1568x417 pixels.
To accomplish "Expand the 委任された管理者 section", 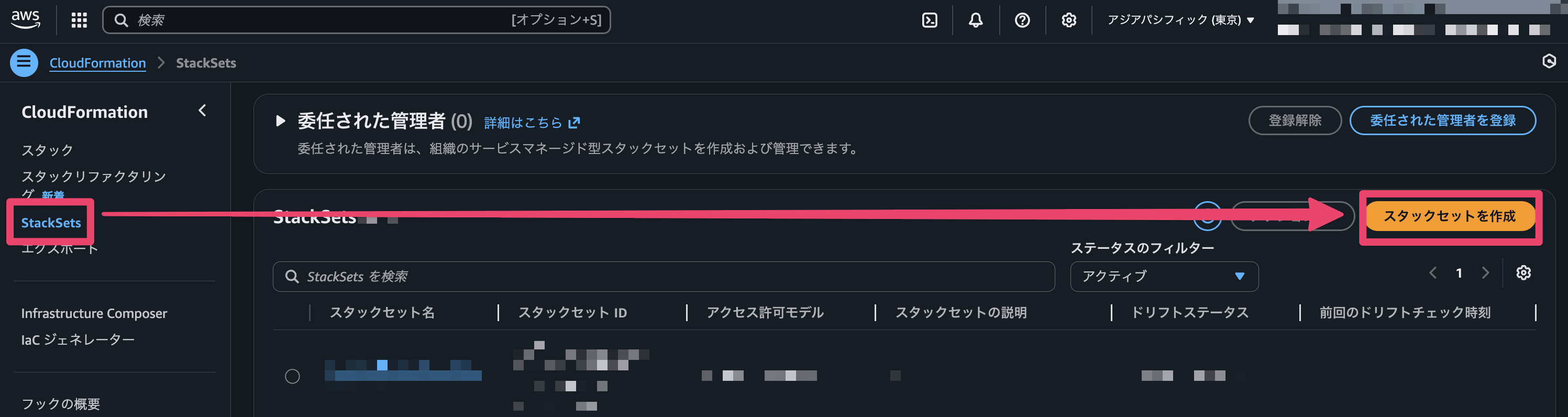I will pos(281,120).
